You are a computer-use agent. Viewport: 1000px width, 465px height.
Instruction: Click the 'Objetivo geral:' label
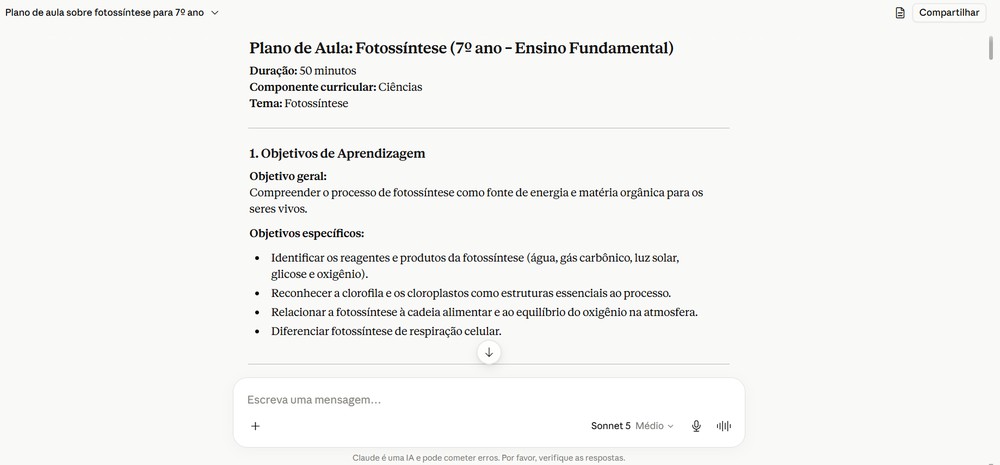tap(288, 176)
